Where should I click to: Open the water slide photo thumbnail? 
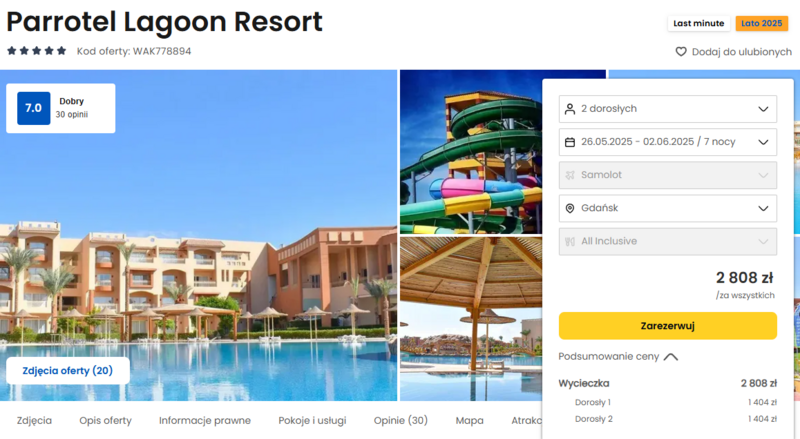470,152
